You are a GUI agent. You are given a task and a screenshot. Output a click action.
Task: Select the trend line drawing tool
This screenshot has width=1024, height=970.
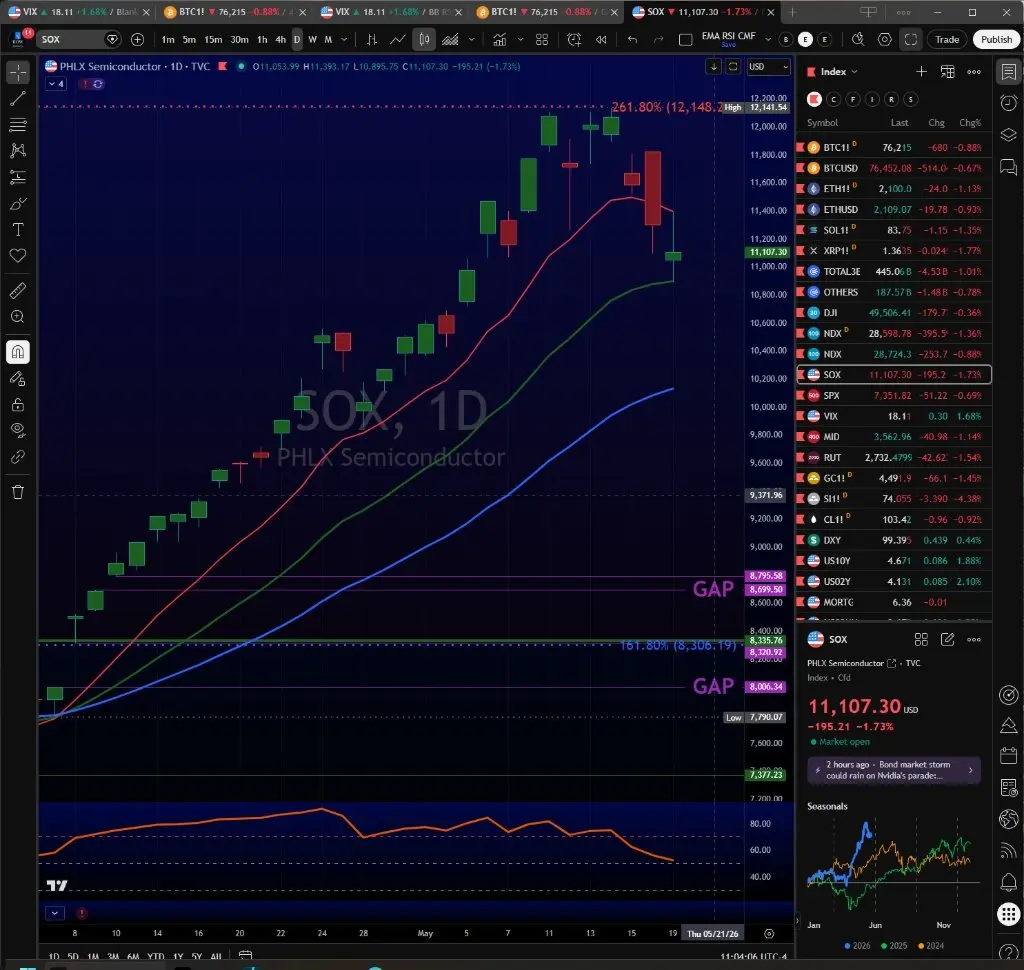tap(18, 98)
